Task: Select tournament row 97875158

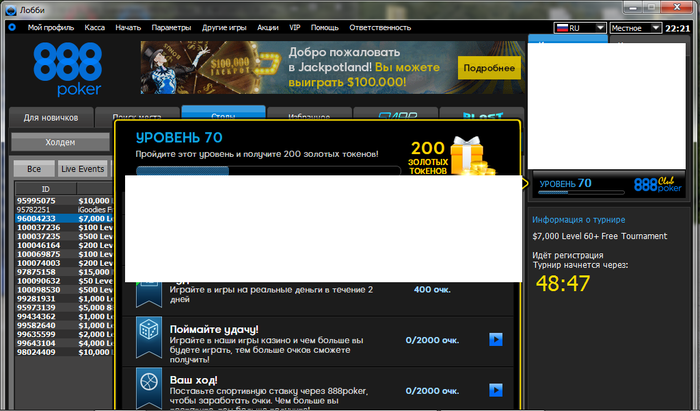Action: [x=64, y=272]
